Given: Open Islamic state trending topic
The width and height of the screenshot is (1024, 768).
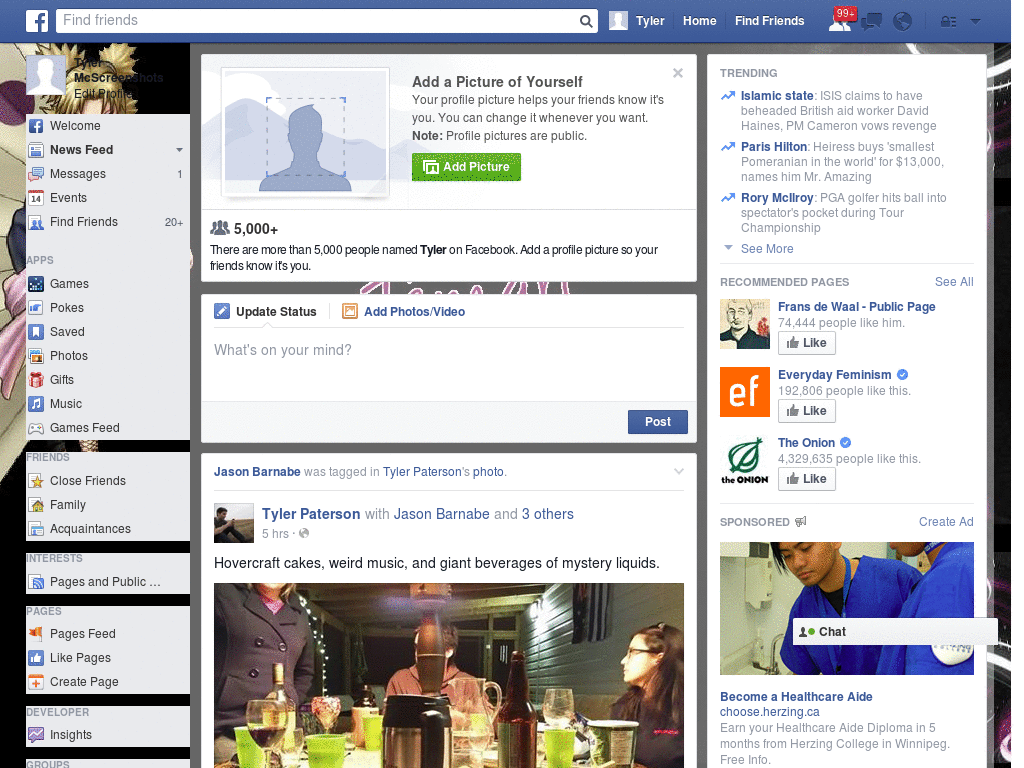Looking at the screenshot, I should click(x=777, y=96).
